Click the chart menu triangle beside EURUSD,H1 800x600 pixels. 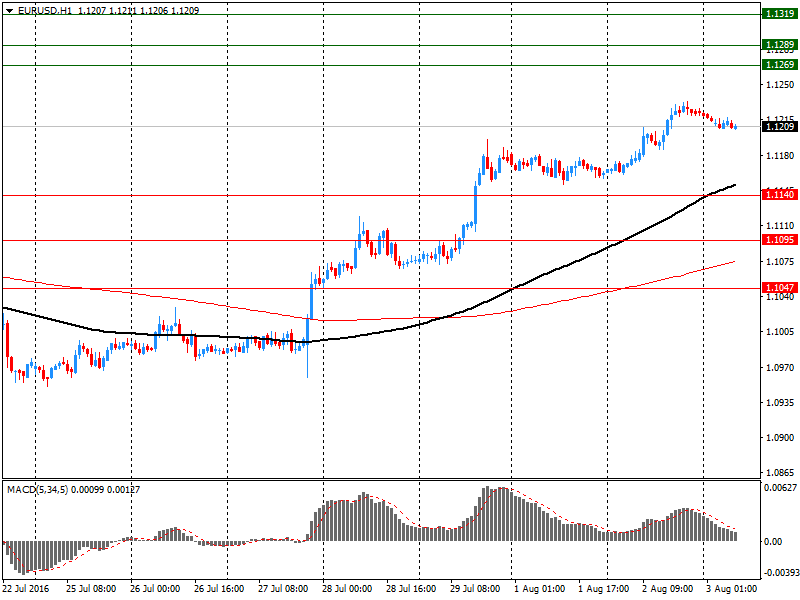9,10
